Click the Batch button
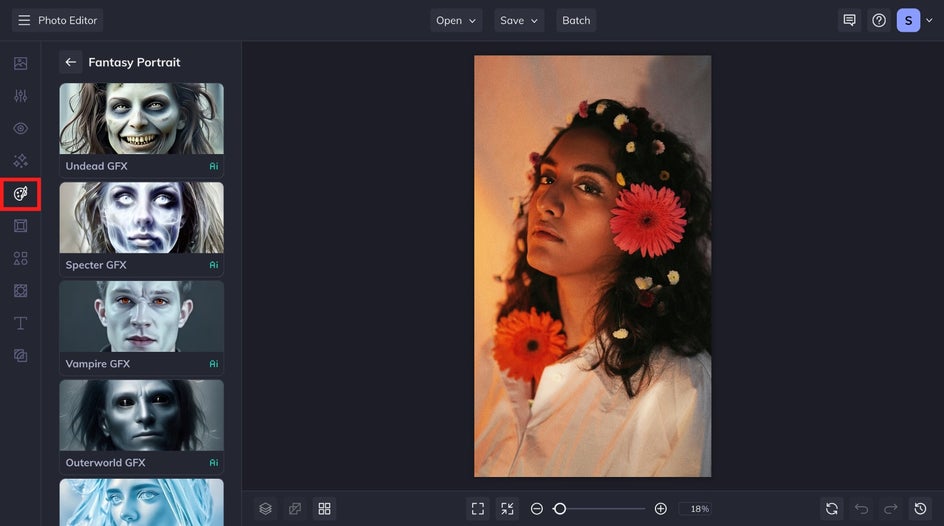Viewport: 944px width, 526px height. coord(576,20)
